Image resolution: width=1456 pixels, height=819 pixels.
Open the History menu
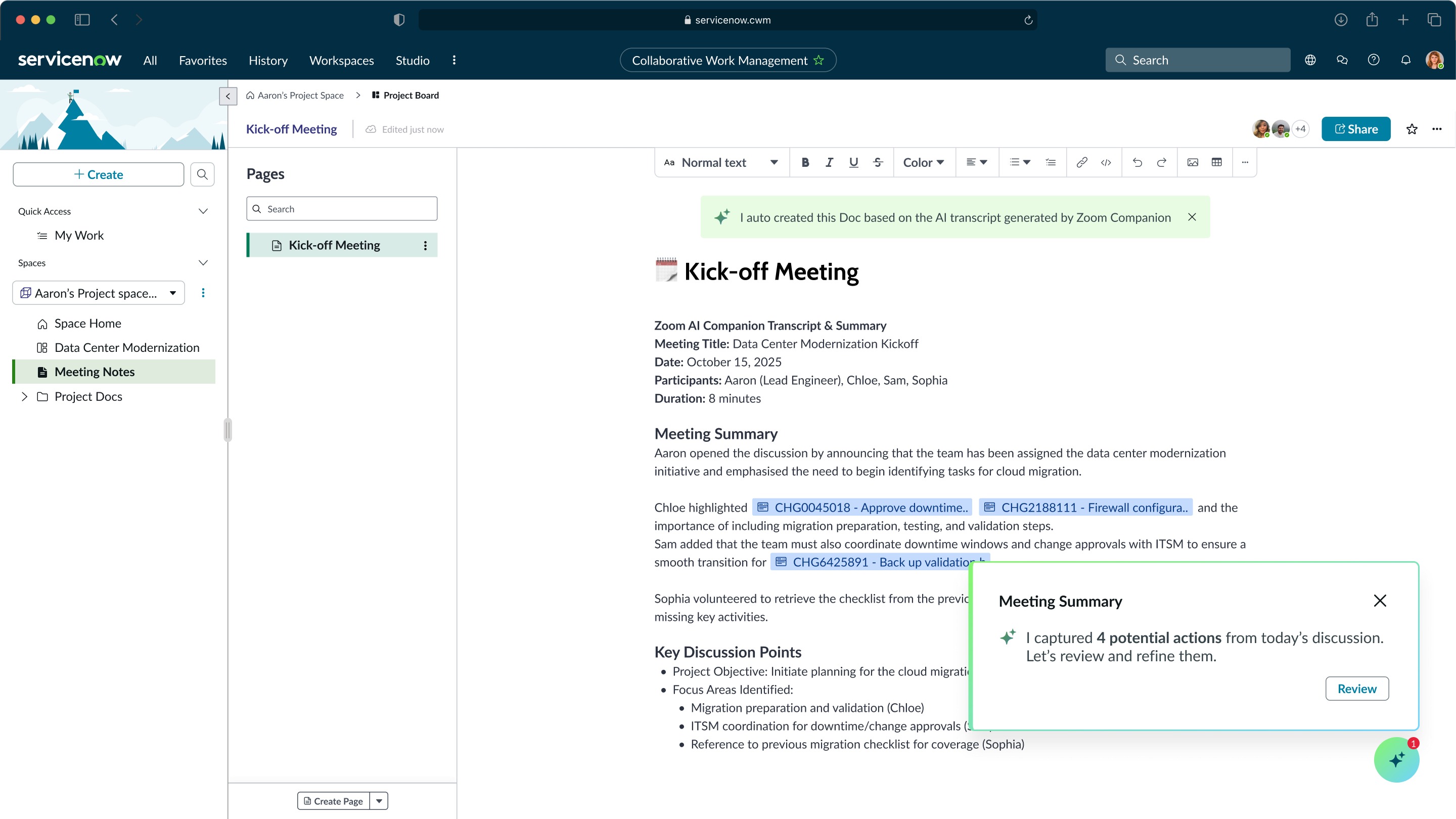click(x=268, y=61)
